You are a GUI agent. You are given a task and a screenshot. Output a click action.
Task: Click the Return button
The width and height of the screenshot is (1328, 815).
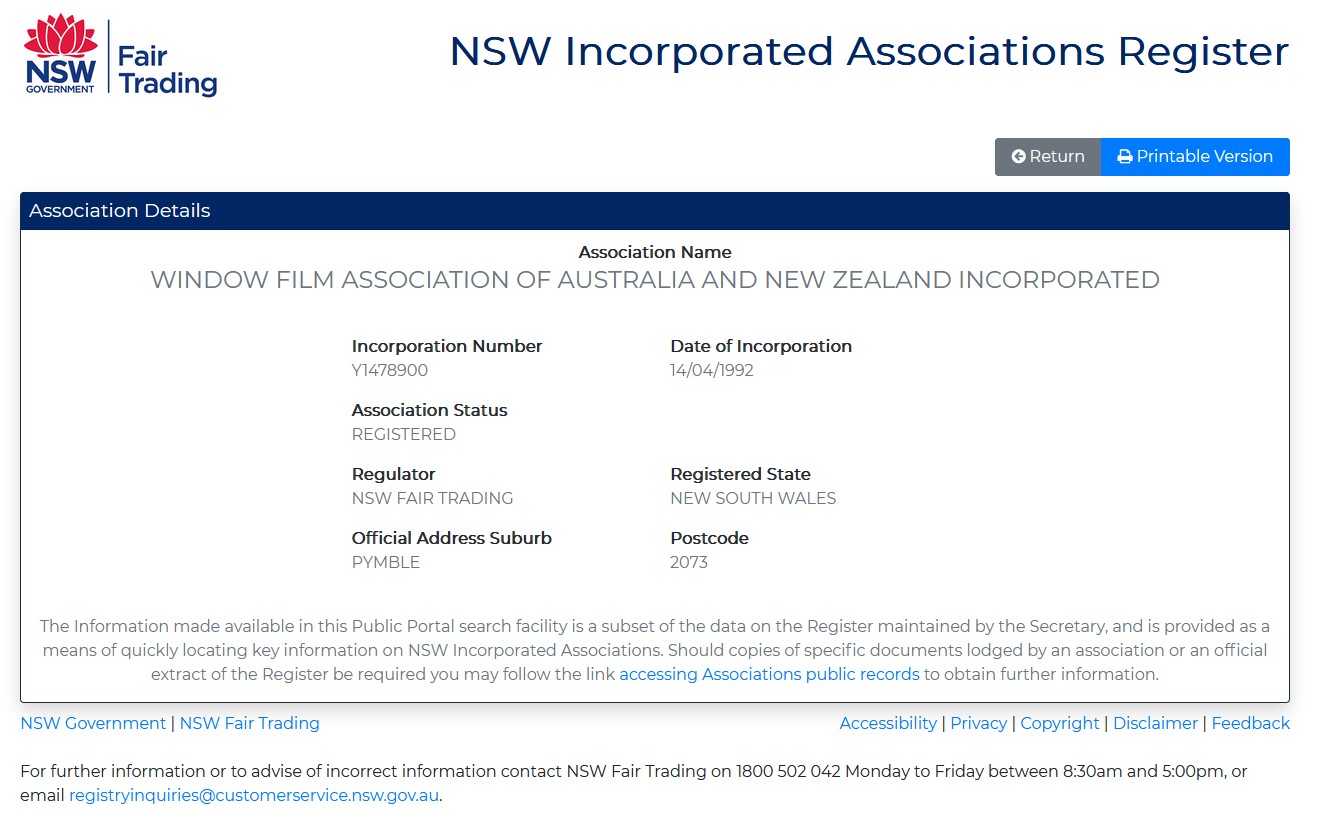[x=1048, y=157]
